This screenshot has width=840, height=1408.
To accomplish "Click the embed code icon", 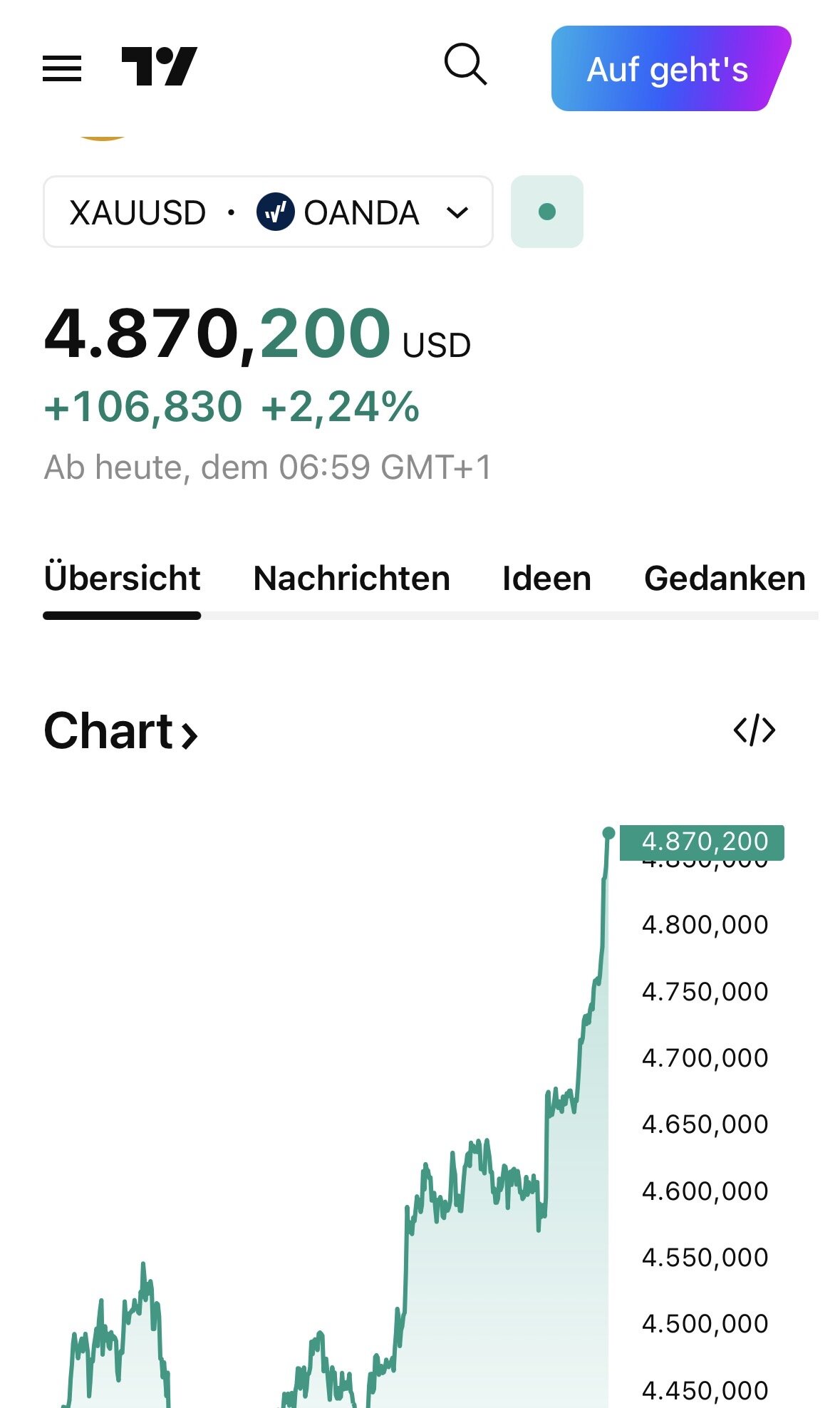I will 754,730.
